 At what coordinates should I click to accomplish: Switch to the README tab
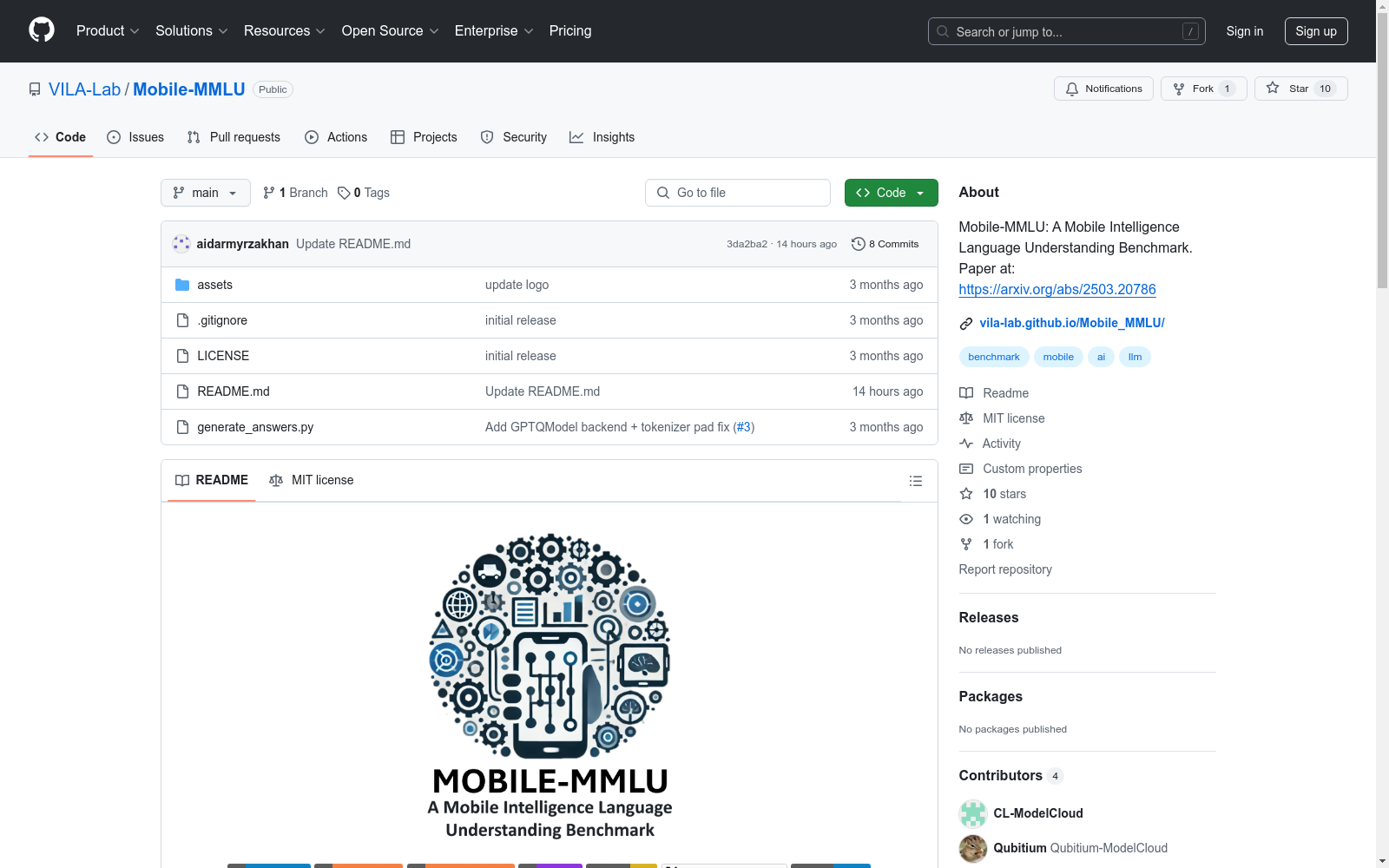pyautogui.click(x=212, y=480)
